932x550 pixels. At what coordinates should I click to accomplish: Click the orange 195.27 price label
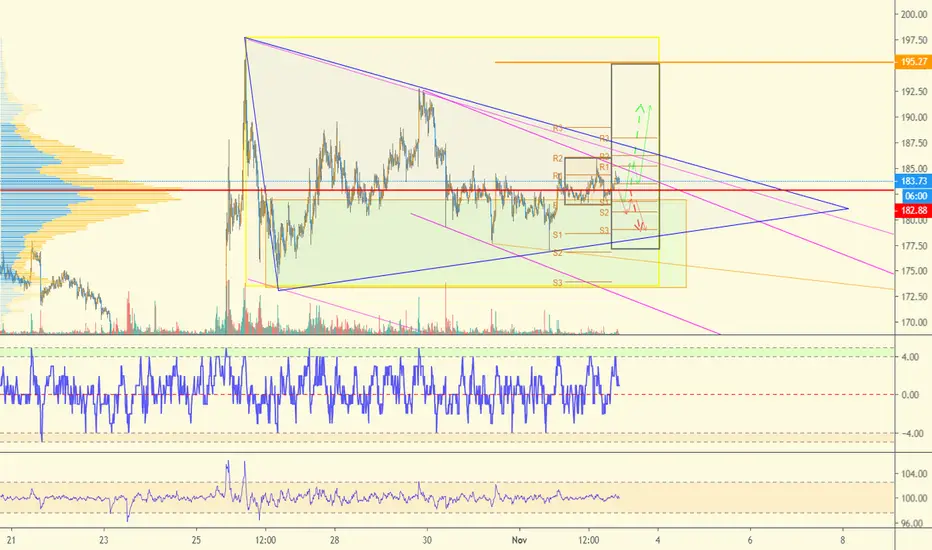913,62
